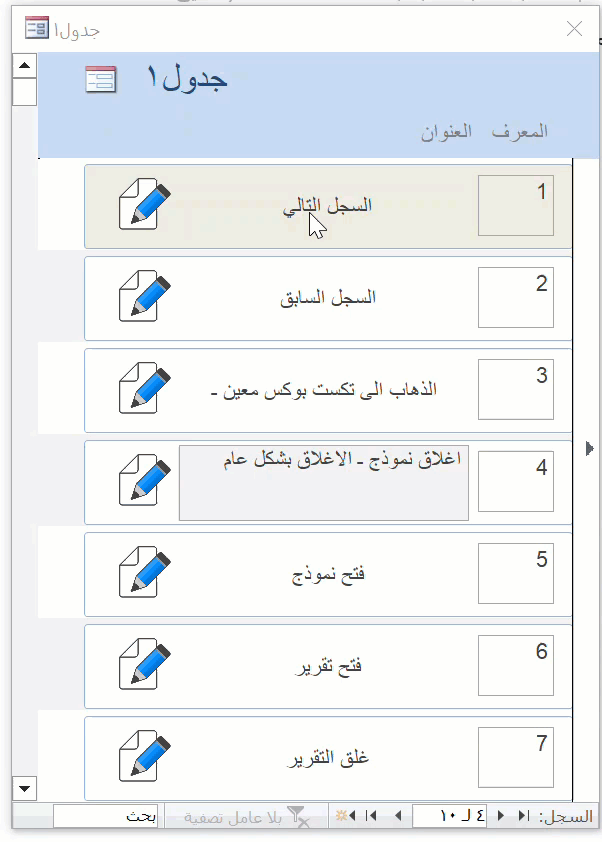Click the edit pencil icon for record 1

tap(144, 204)
